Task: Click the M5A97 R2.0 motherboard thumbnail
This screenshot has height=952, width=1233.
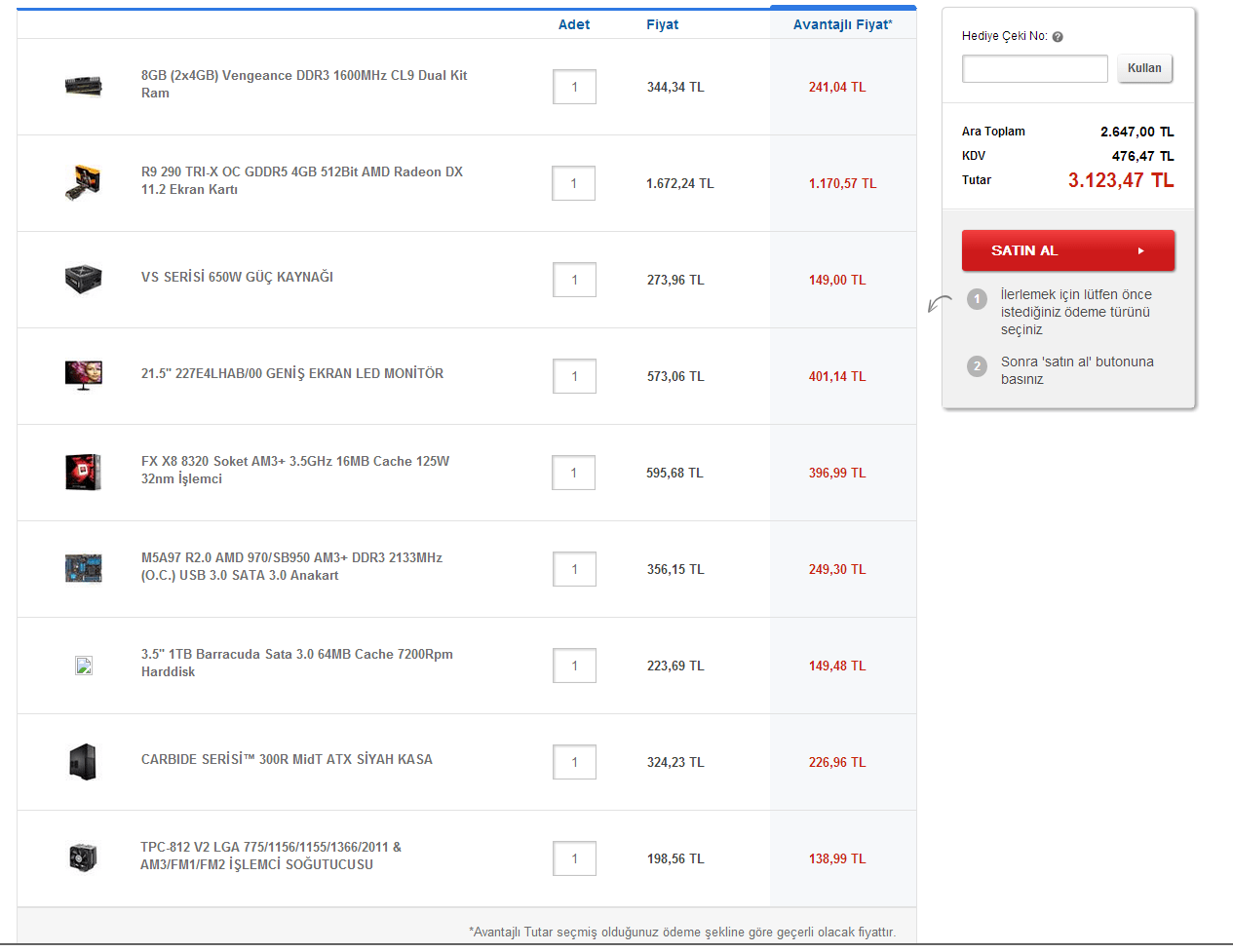Action: pos(84,568)
